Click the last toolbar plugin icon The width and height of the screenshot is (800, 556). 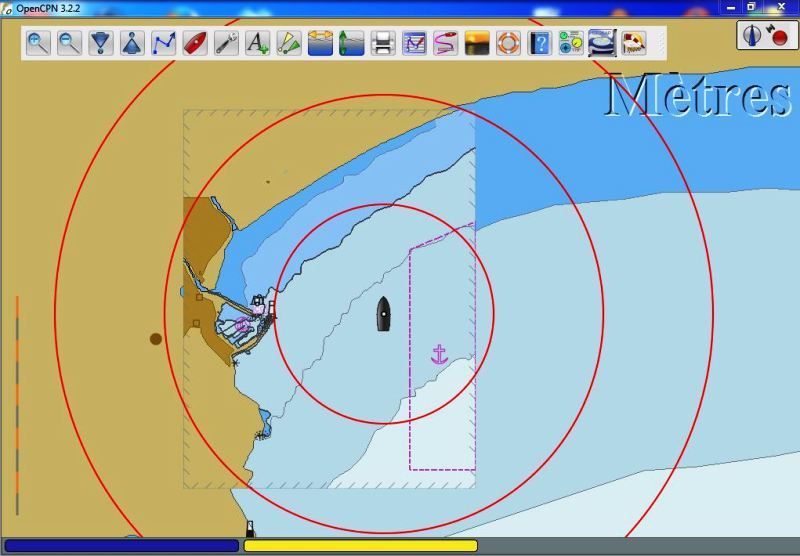pyautogui.click(x=634, y=43)
